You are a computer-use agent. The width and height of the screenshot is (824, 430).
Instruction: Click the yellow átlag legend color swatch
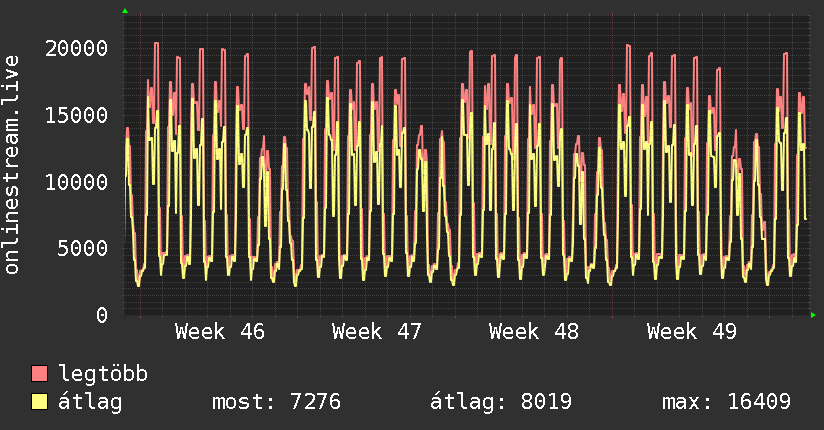pos(40,402)
